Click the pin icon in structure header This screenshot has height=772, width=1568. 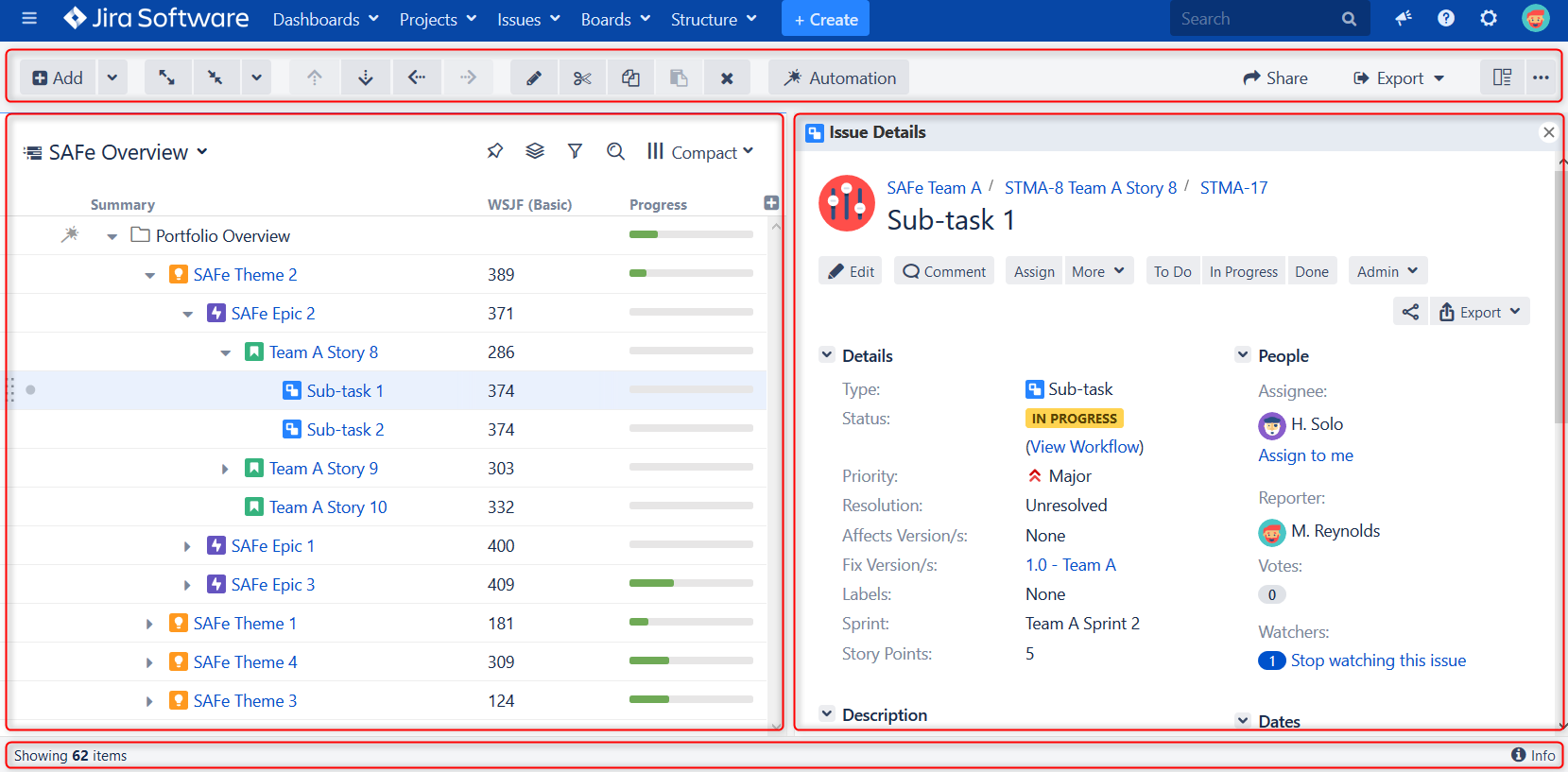pyautogui.click(x=494, y=151)
